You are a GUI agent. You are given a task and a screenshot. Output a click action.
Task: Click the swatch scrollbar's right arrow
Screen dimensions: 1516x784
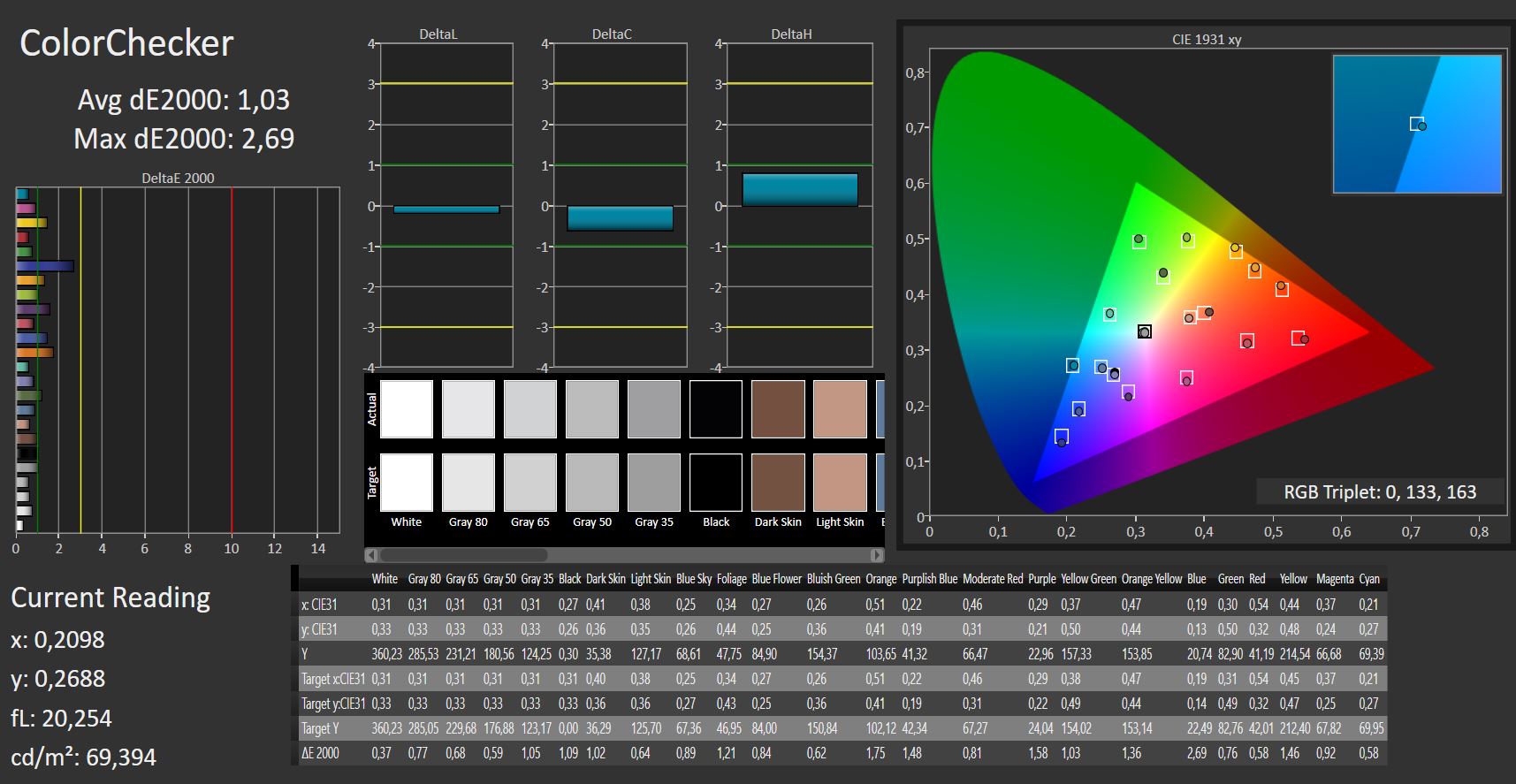(x=877, y=555)
